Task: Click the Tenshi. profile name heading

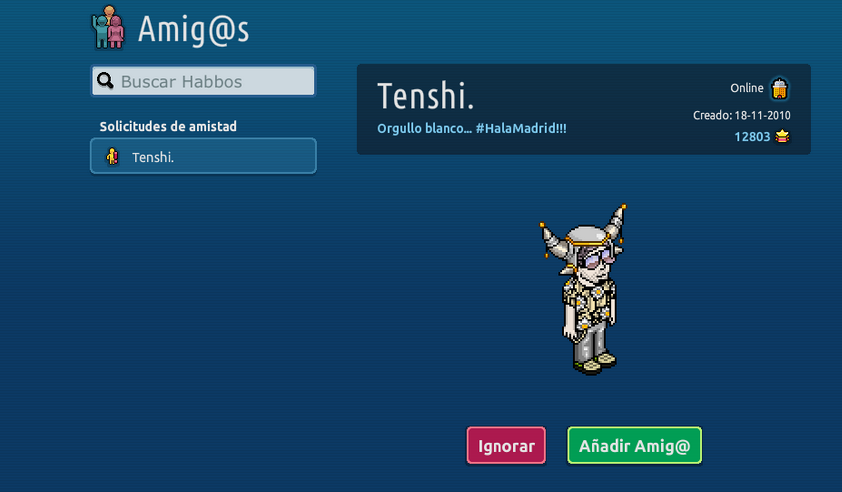Action: tap(425, 96)
